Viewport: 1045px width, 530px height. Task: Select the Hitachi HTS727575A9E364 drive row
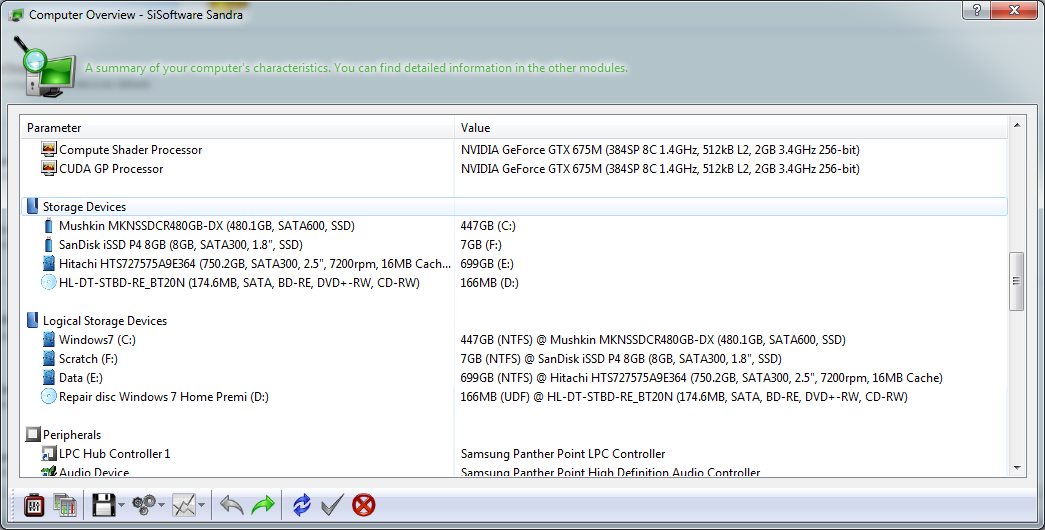(515, 264)
